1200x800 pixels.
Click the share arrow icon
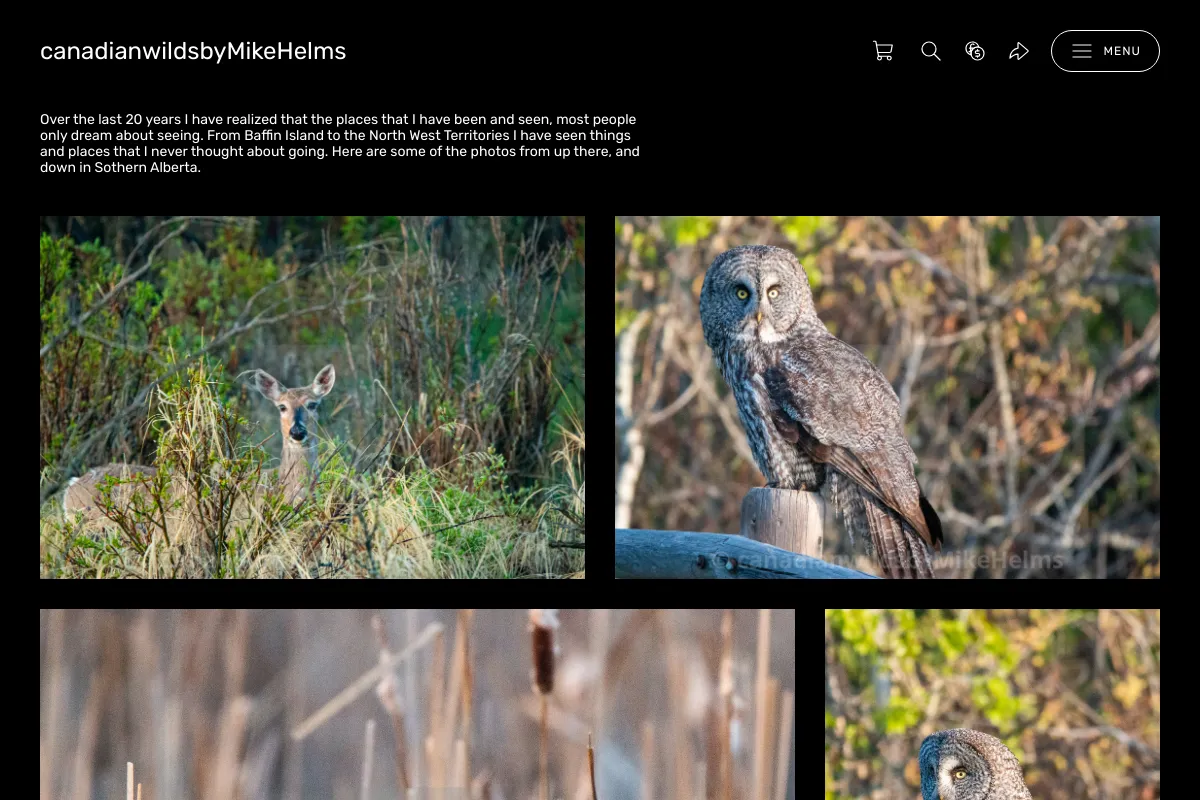point(1019,51)
